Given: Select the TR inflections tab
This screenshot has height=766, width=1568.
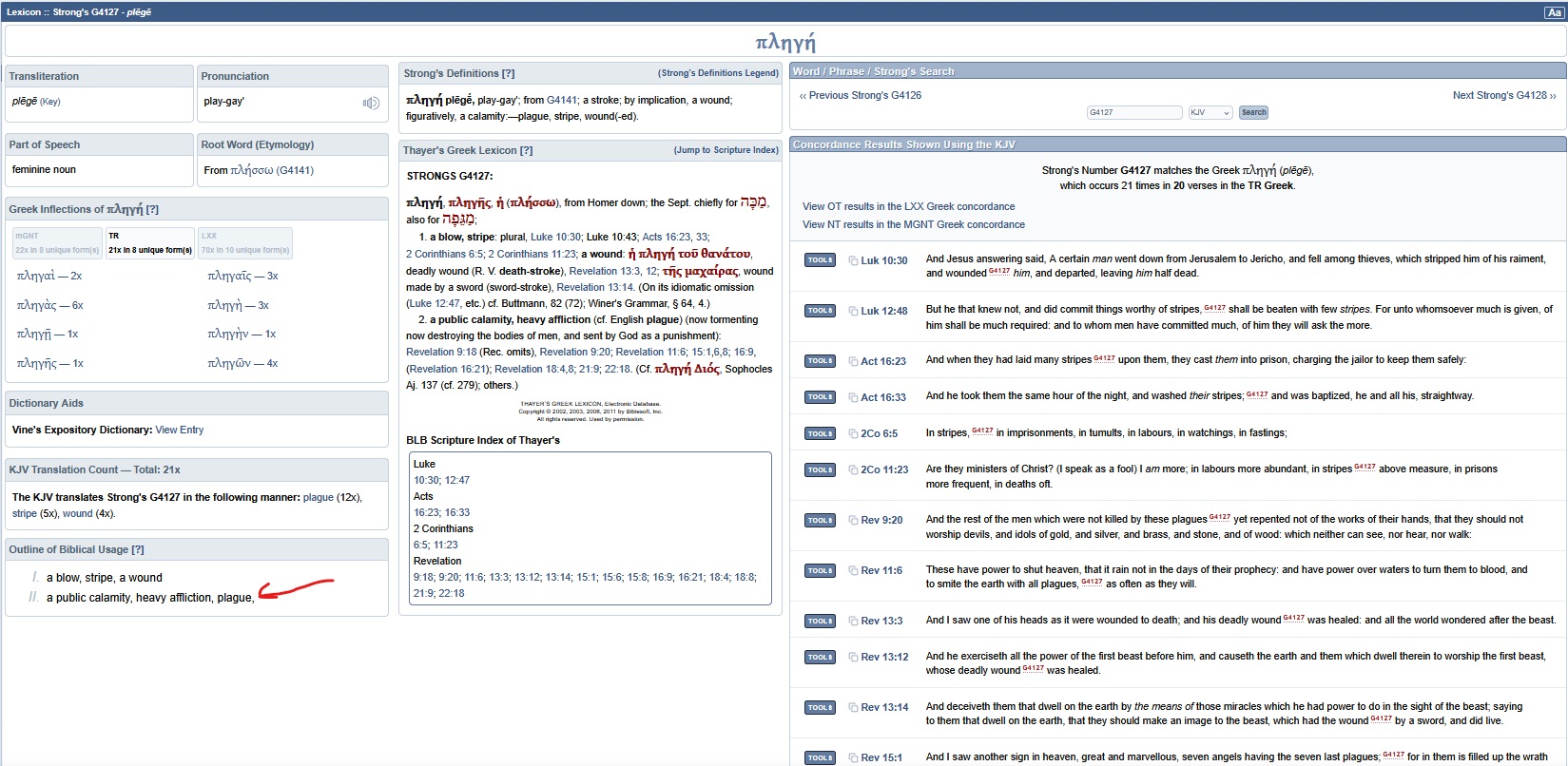Looking at the screenshot, I should 150,242.
